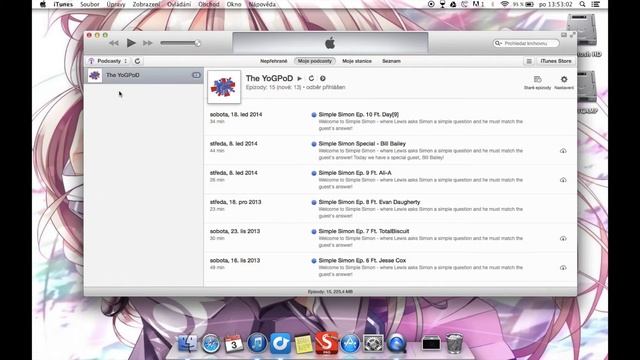Open iTunes from the Dock
Screen dimensions: 640x360
[257, 344]
